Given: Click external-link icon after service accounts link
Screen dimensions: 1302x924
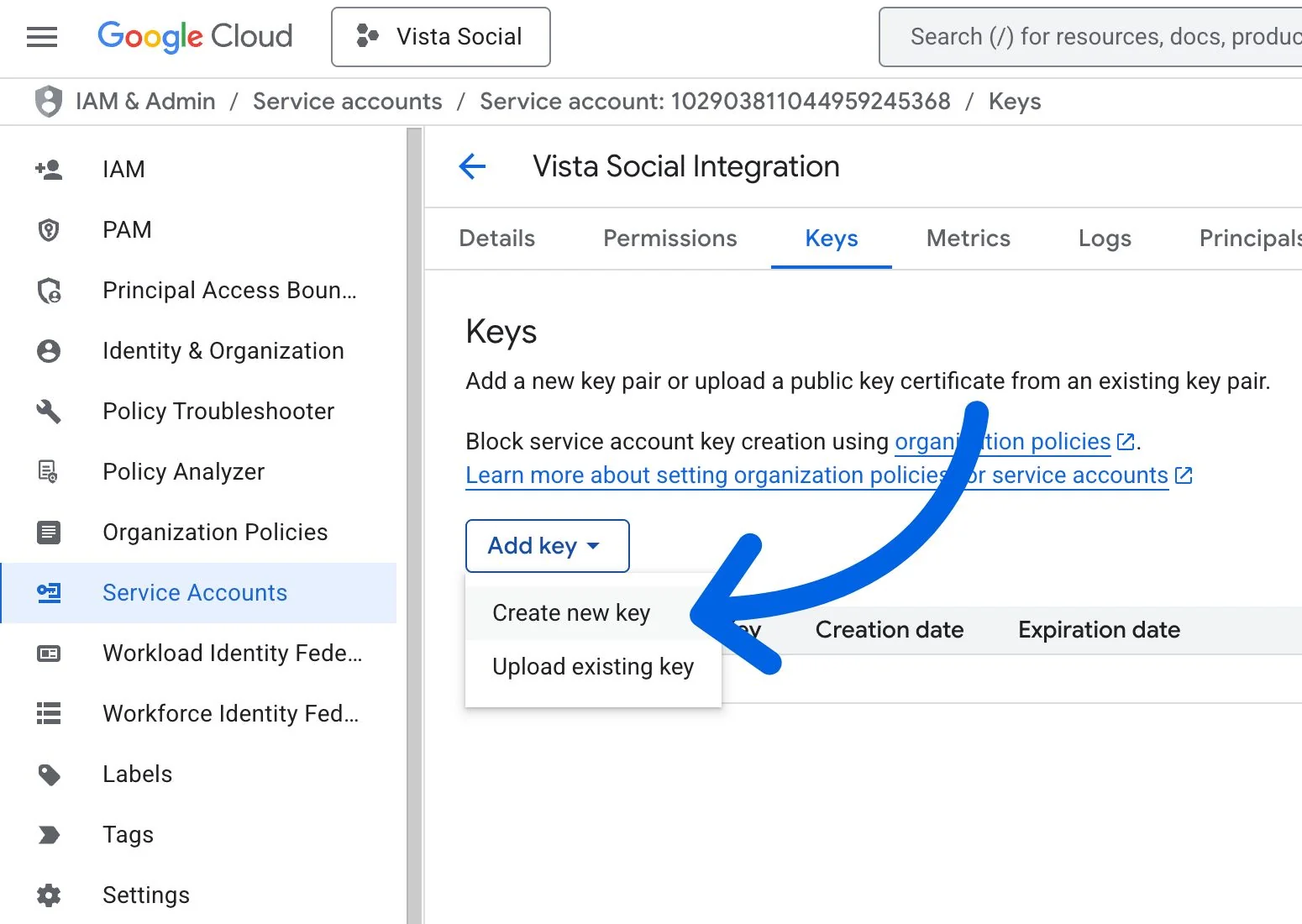Looking at the screenshot, I should point(1184,475).
